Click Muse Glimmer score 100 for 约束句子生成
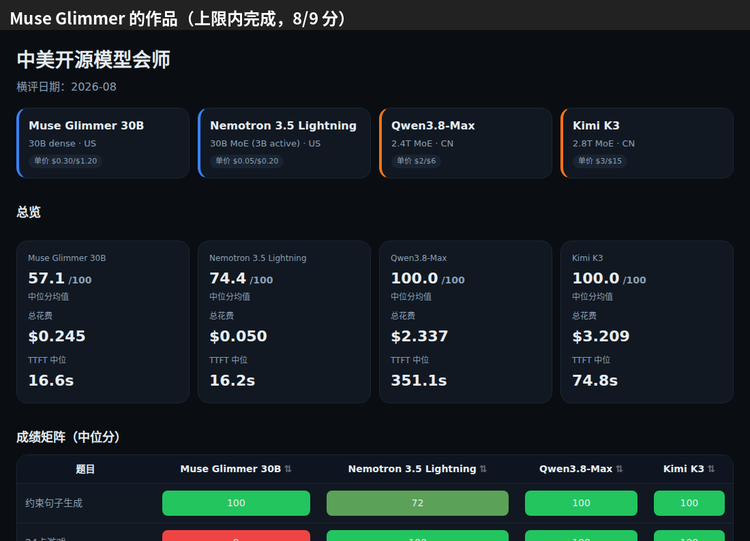This screenshot has width=750, height=541. click(x=236, y=503)
